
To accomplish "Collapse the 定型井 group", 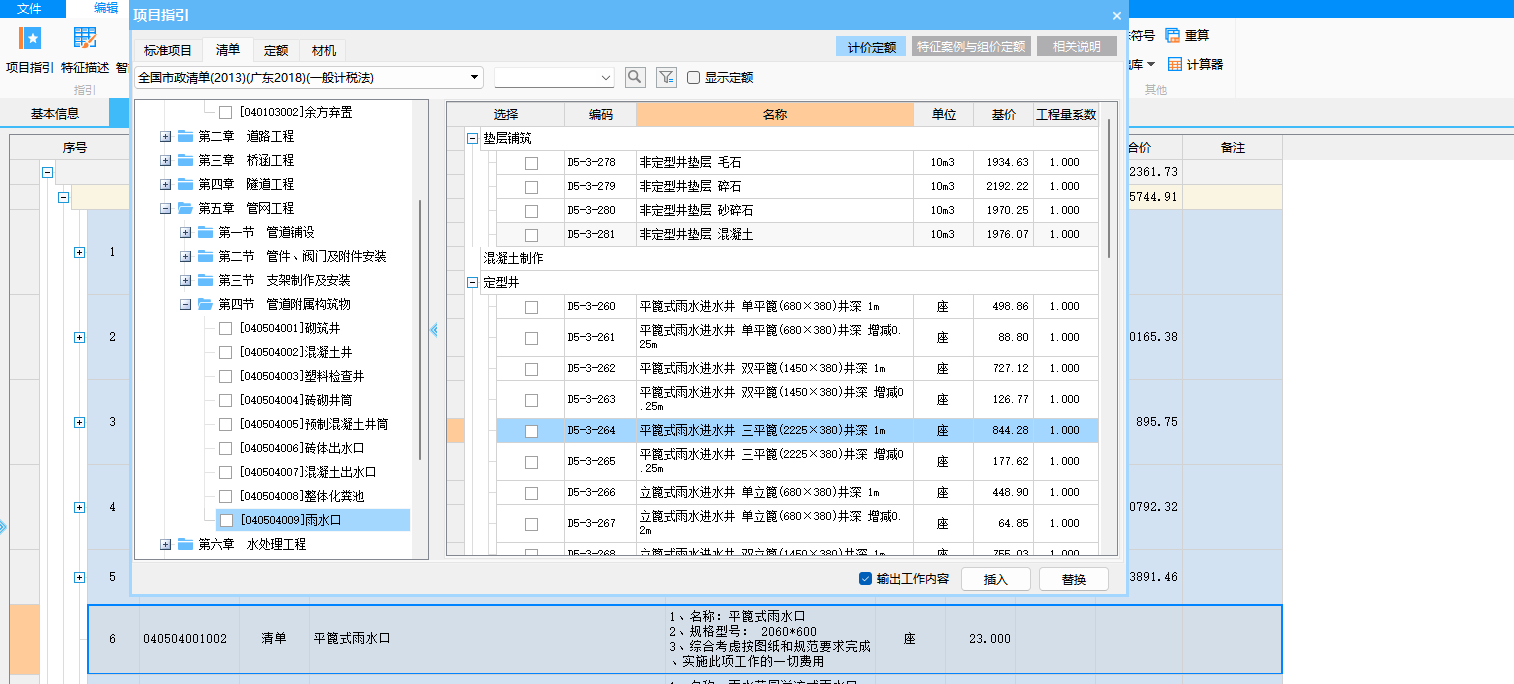I will [x=472, y=282].
